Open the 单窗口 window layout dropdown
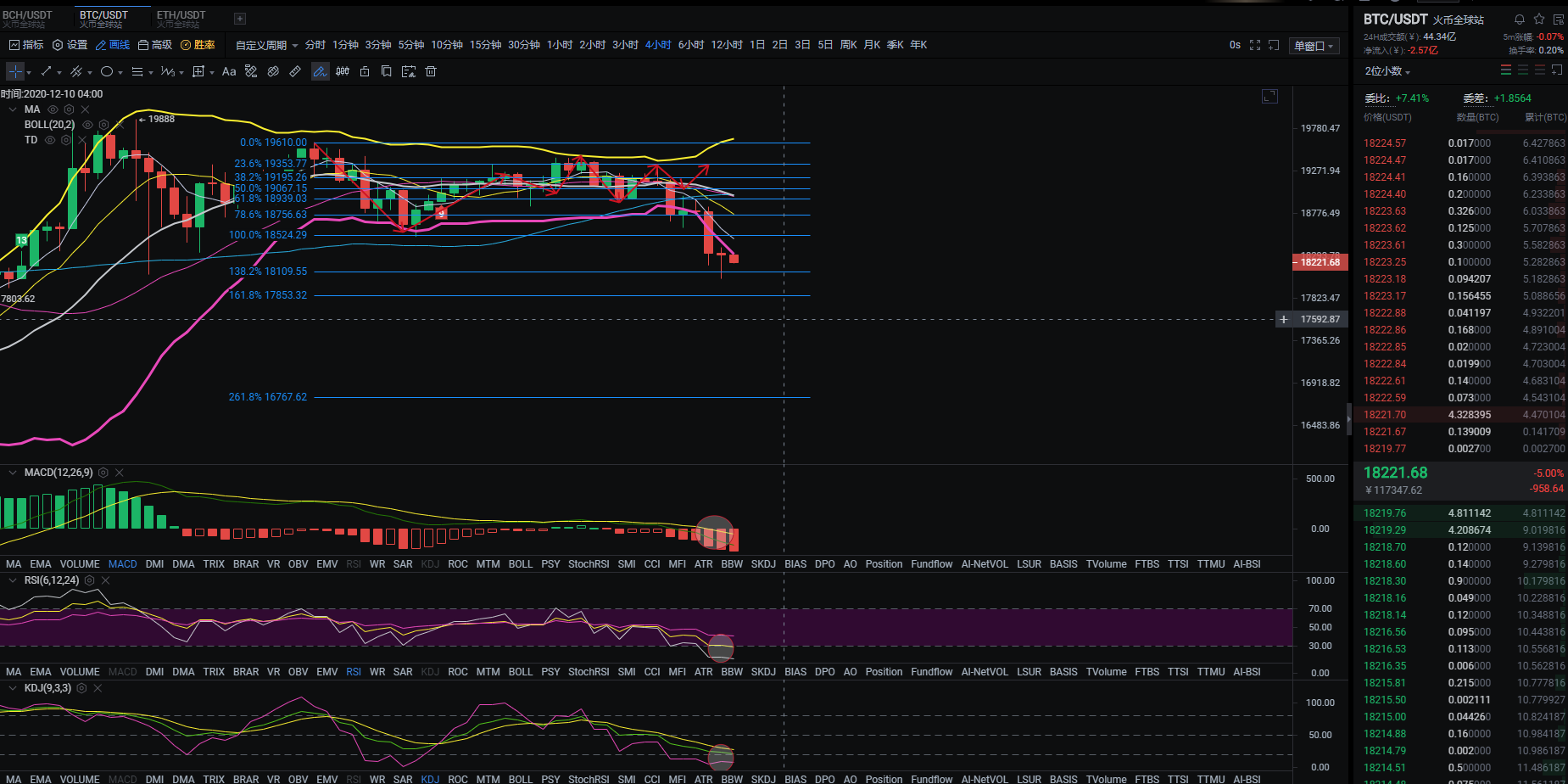The width and height of the screenshot is (1568, 784). click(1314, 46)
